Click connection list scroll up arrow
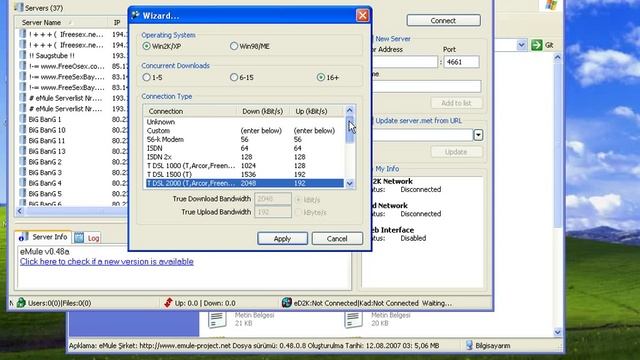The width and height of the screenshot is (640, 360). [349, 110]
